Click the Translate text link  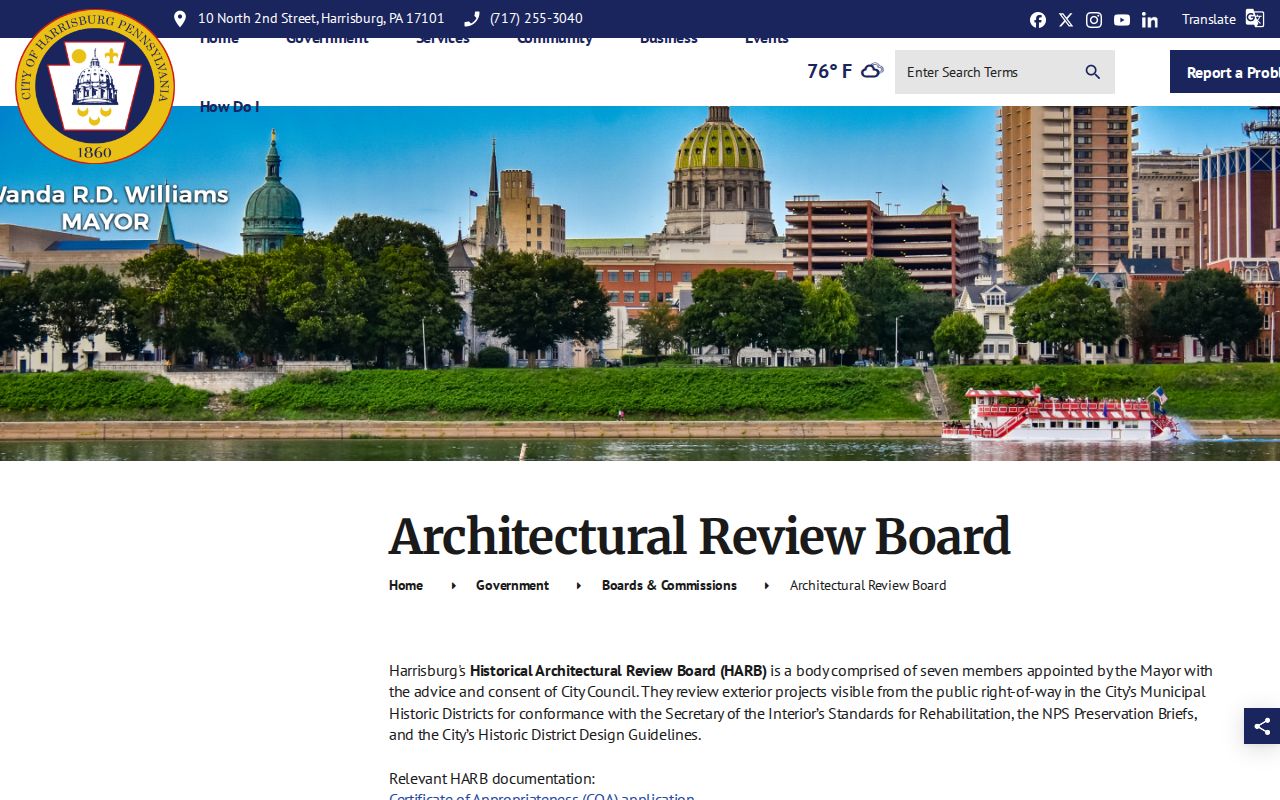coord(1209,19)
